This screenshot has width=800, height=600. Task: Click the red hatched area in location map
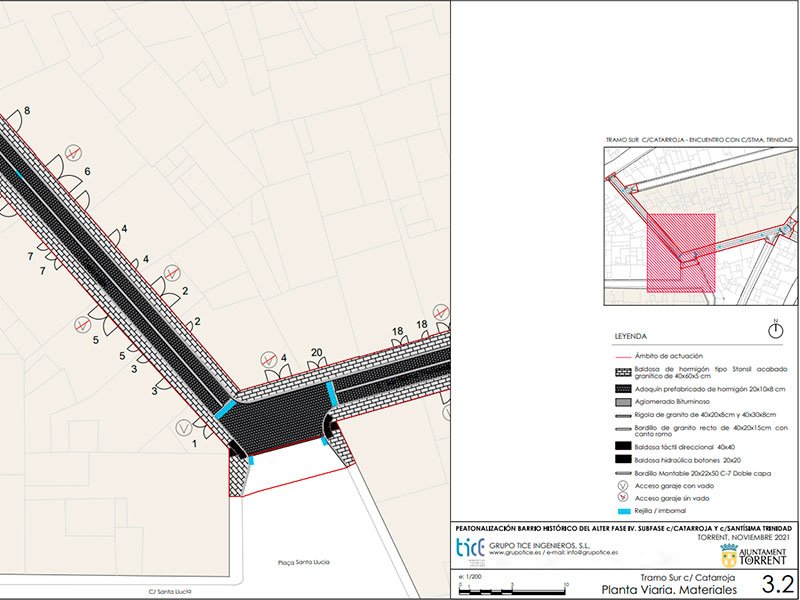(x=680, y=250)
